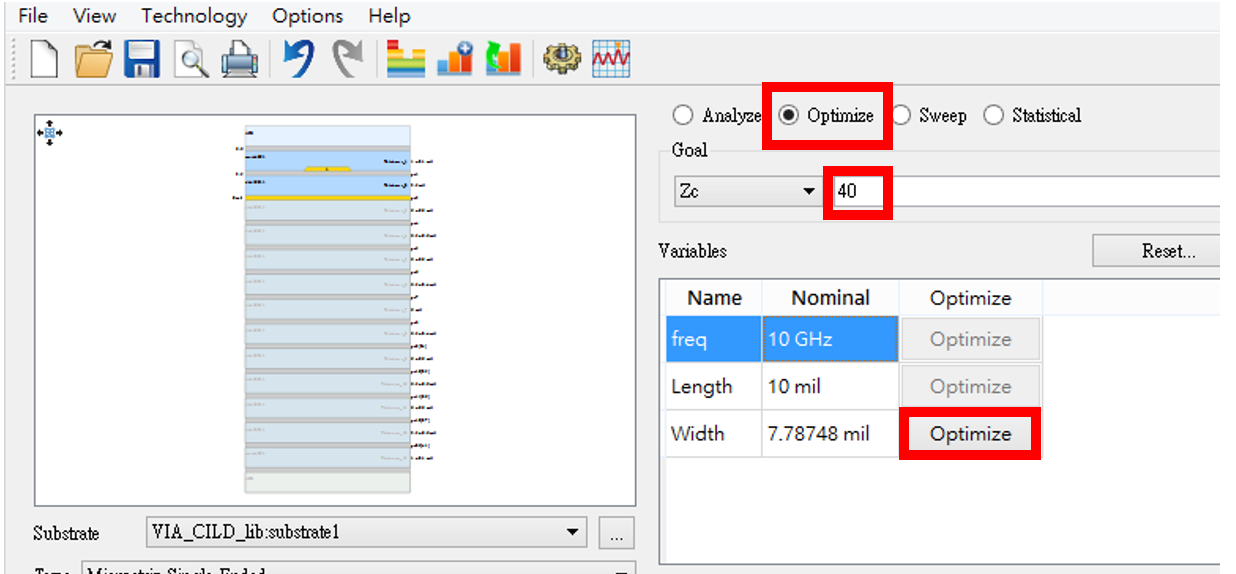Click the add substrate icon with plus
Screen dimensions: 1236x574
pyautogui.click(x=455, y=59)
